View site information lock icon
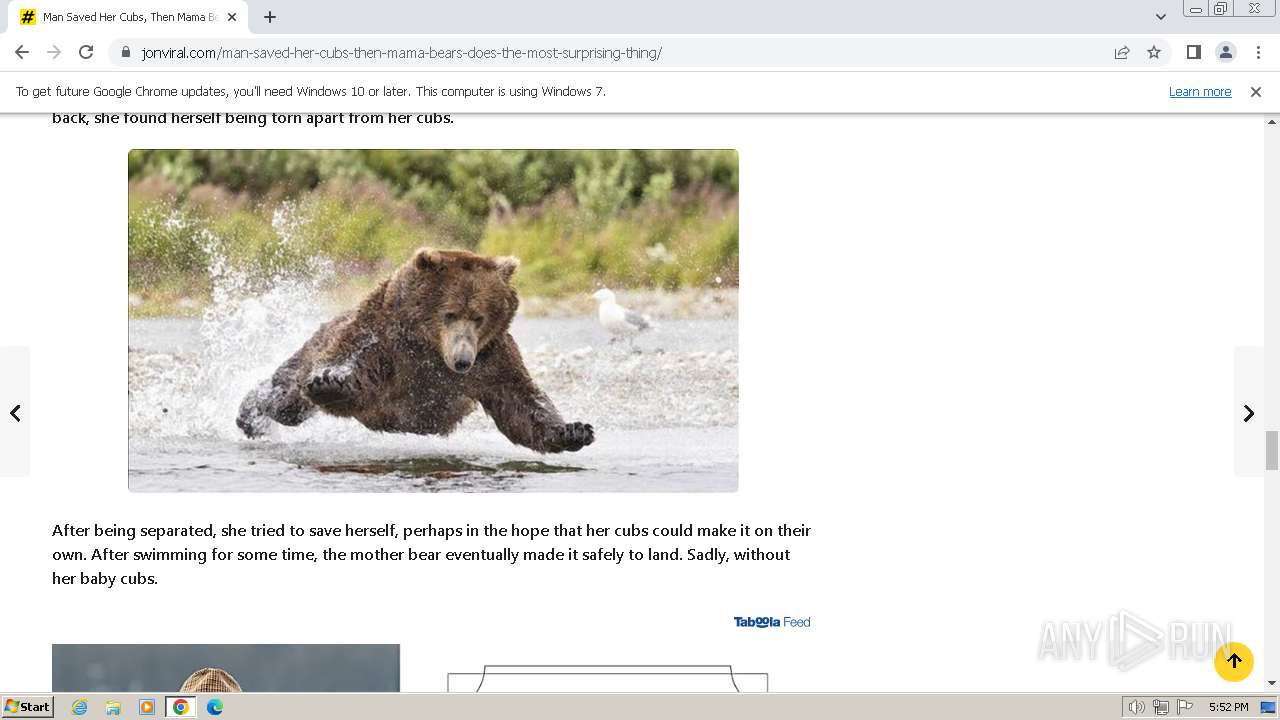 point(125,52)
